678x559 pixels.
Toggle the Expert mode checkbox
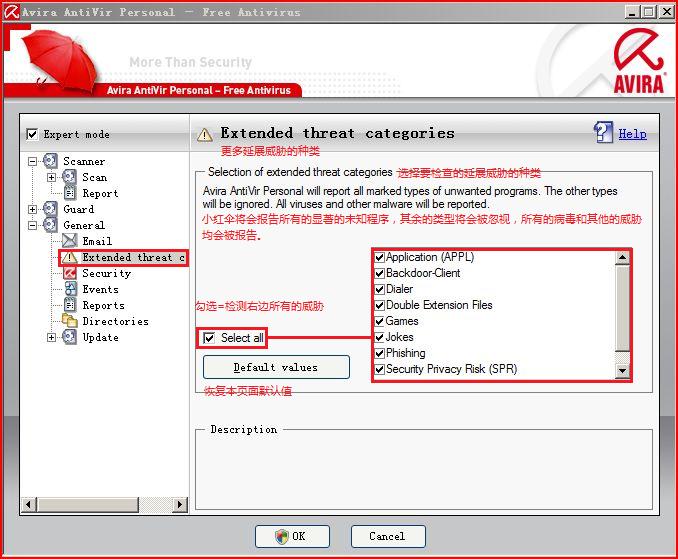[x=32, y=134]
